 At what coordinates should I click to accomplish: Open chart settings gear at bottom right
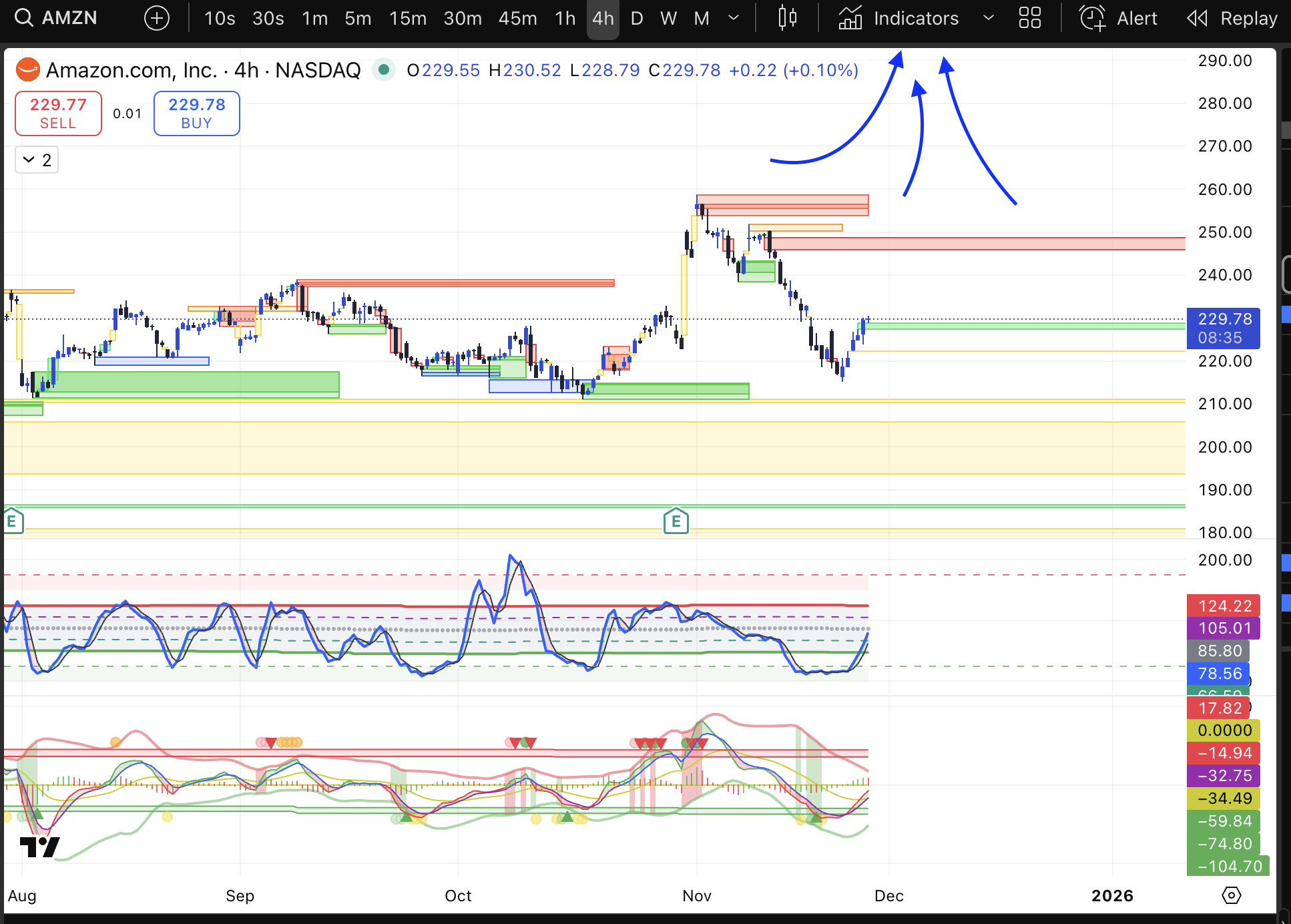point(1231,895)
